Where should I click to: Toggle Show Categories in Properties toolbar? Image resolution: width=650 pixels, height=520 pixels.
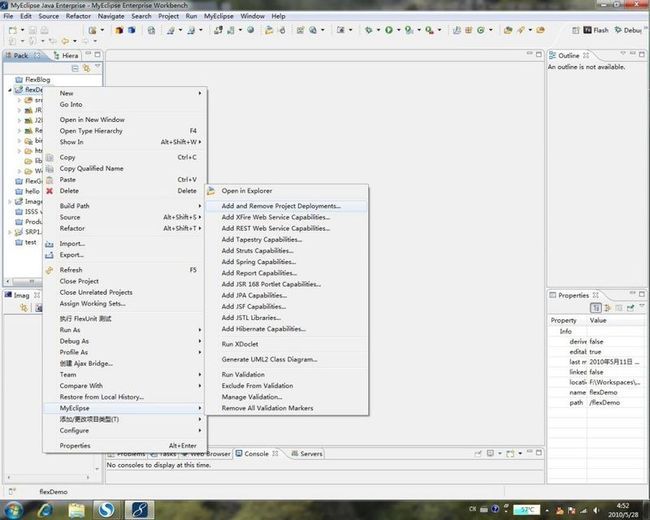596,308
